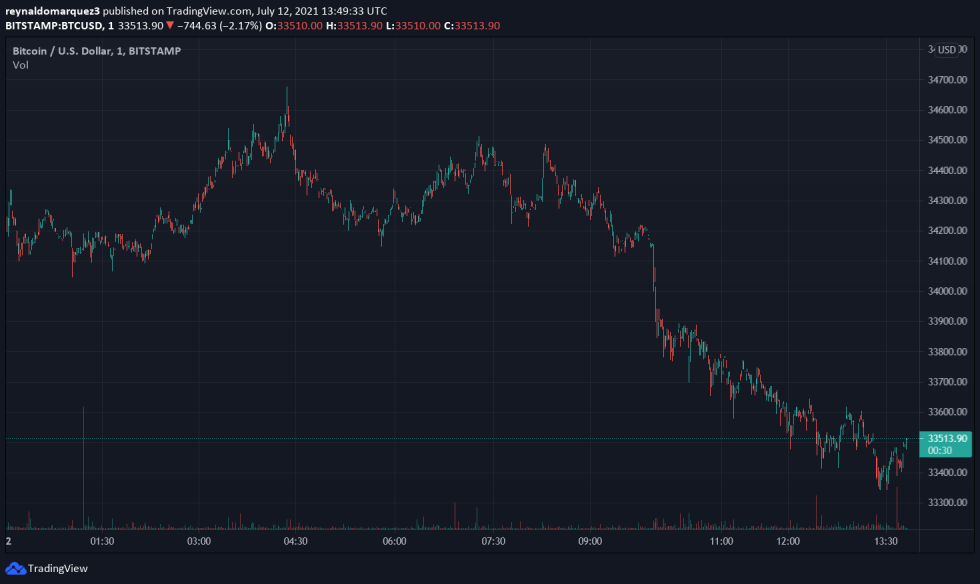Open the BITSTAMP:BTCUSD symbol selector
The image size is (980, 584).
[x=55, y=25]
